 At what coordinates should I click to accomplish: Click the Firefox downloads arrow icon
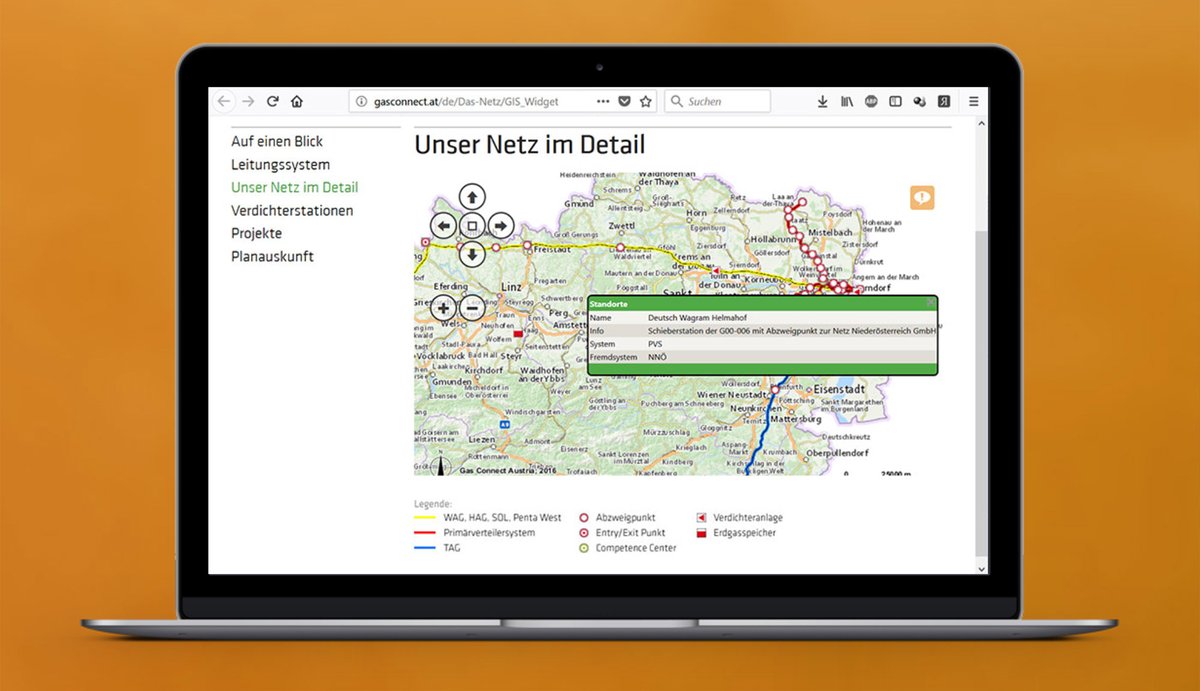(x=823, y=101)
